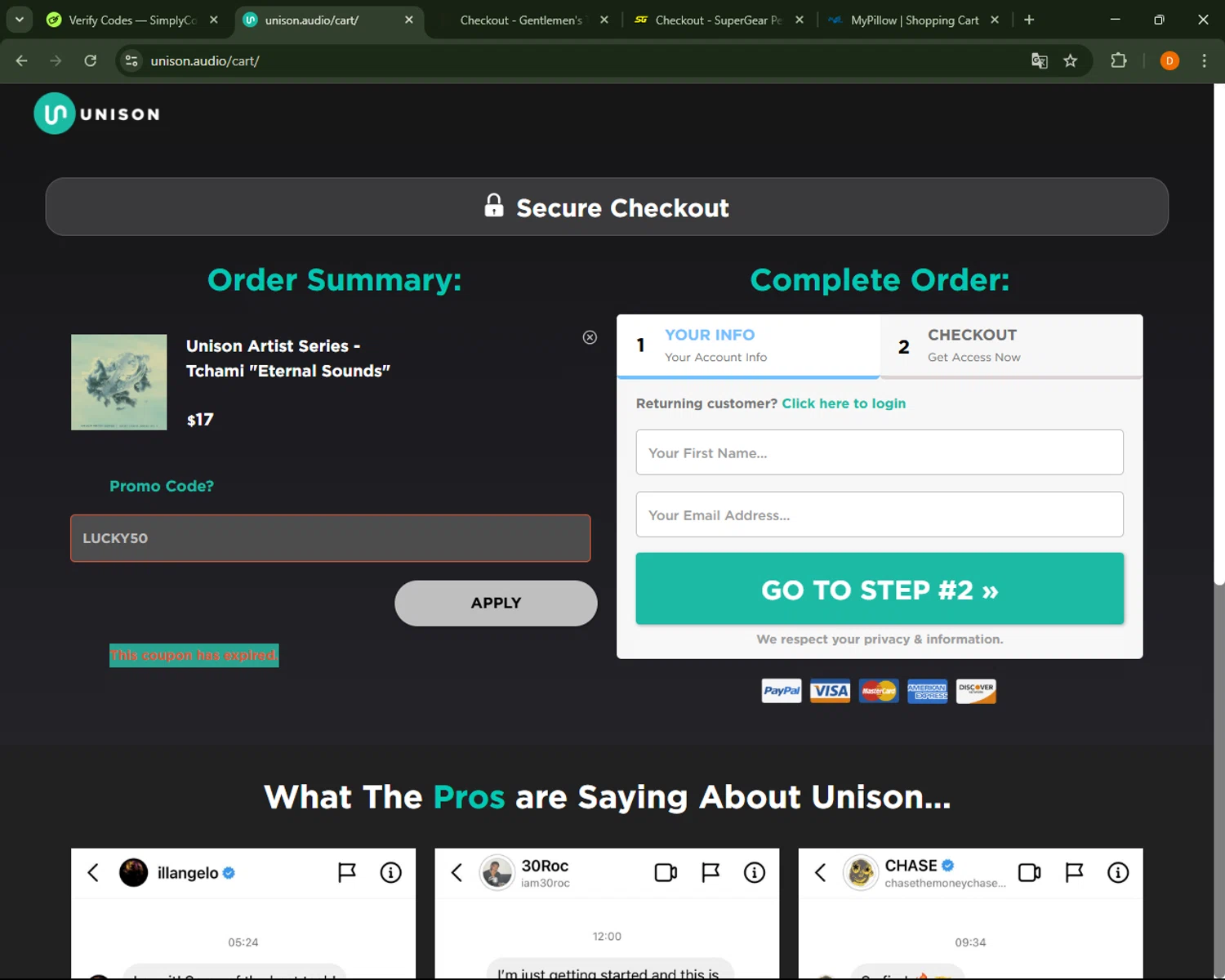Click flag icon in illangelo testimonial
1225x980 pixels.
[x=347, y=872]
